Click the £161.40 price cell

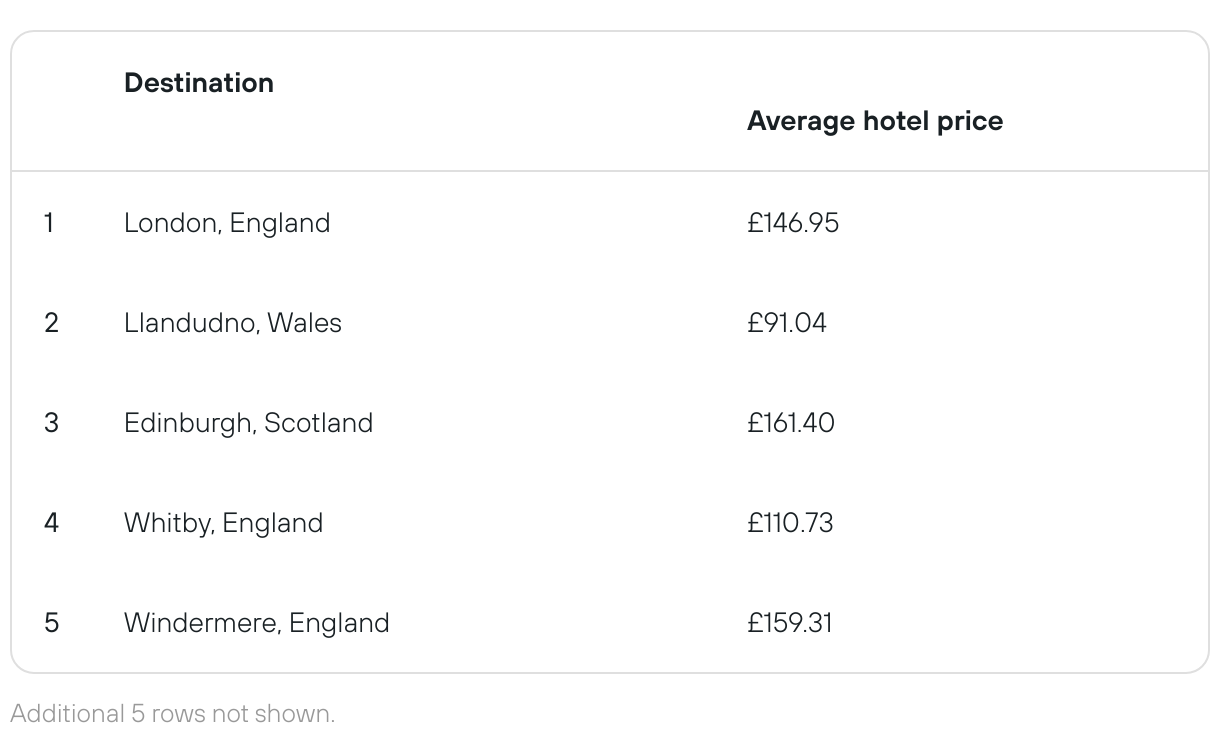click(x=791, y=423)
